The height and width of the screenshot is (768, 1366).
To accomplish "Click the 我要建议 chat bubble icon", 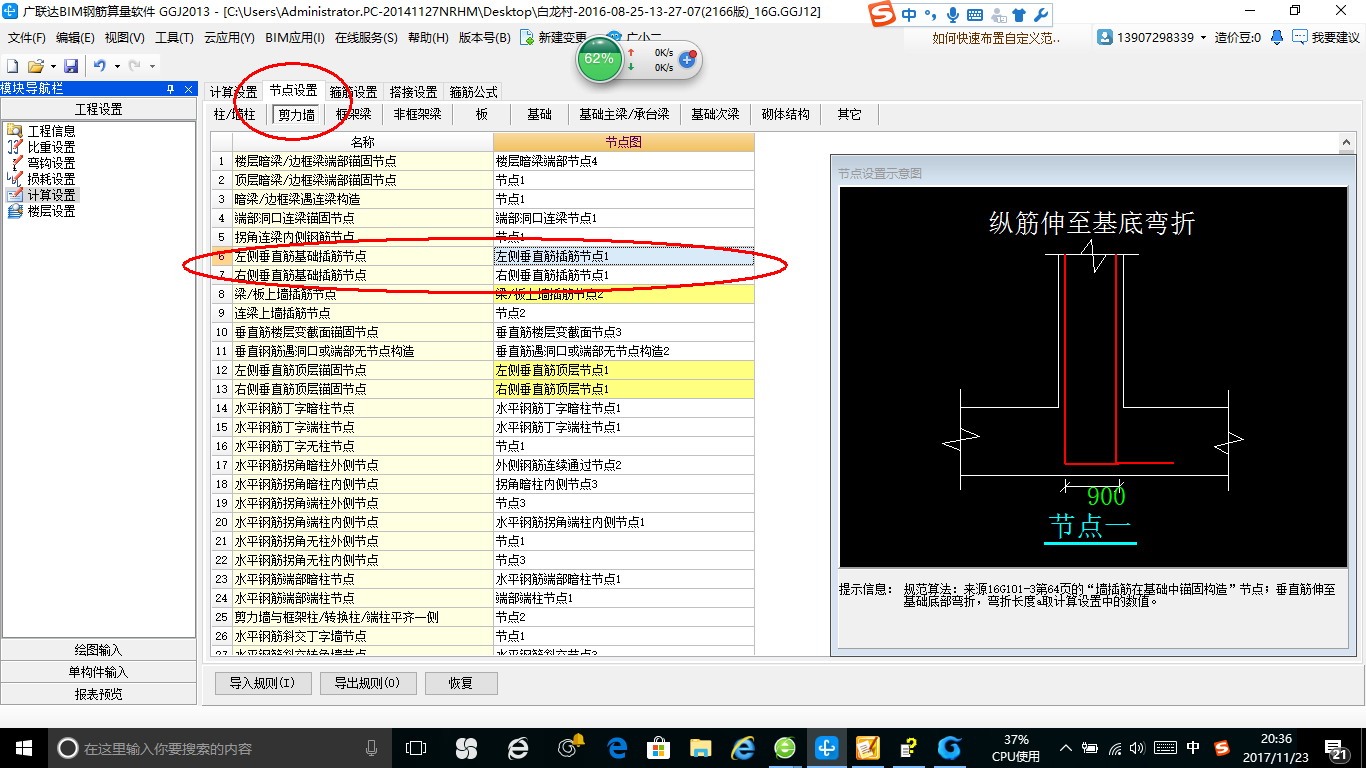I will 1299,37.
